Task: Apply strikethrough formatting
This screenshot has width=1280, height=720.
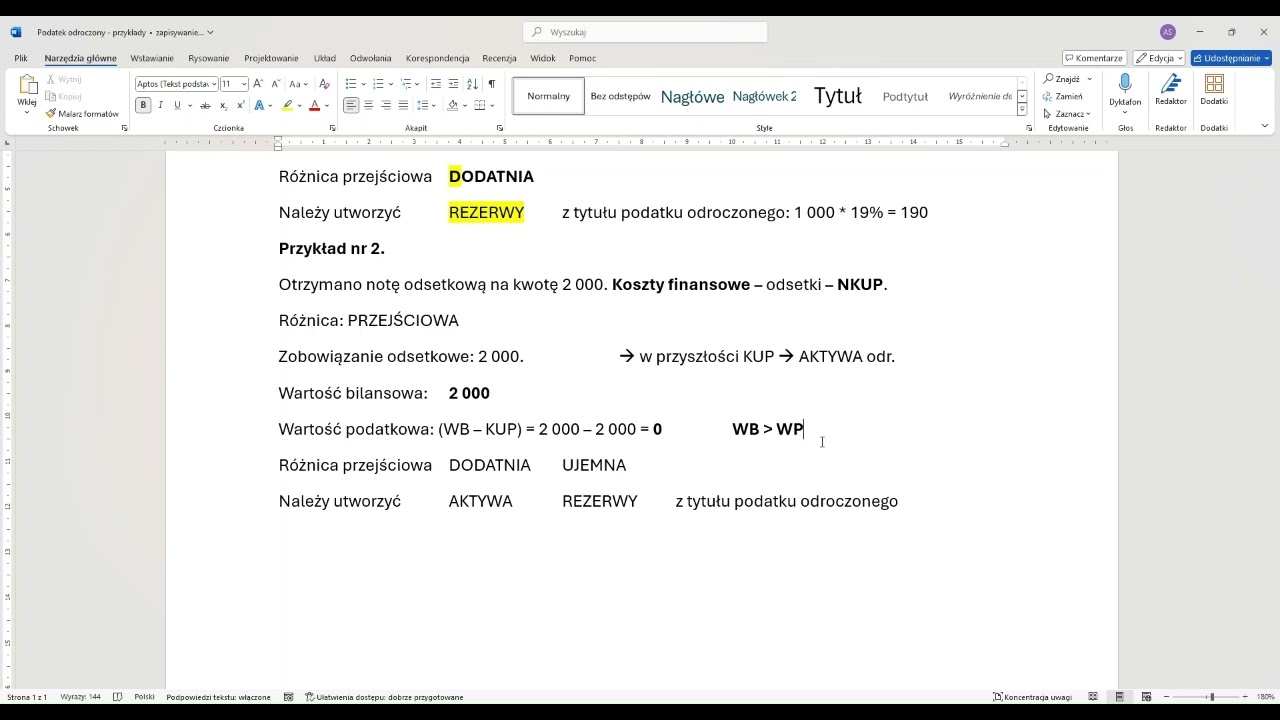Action: coord(205,105)
